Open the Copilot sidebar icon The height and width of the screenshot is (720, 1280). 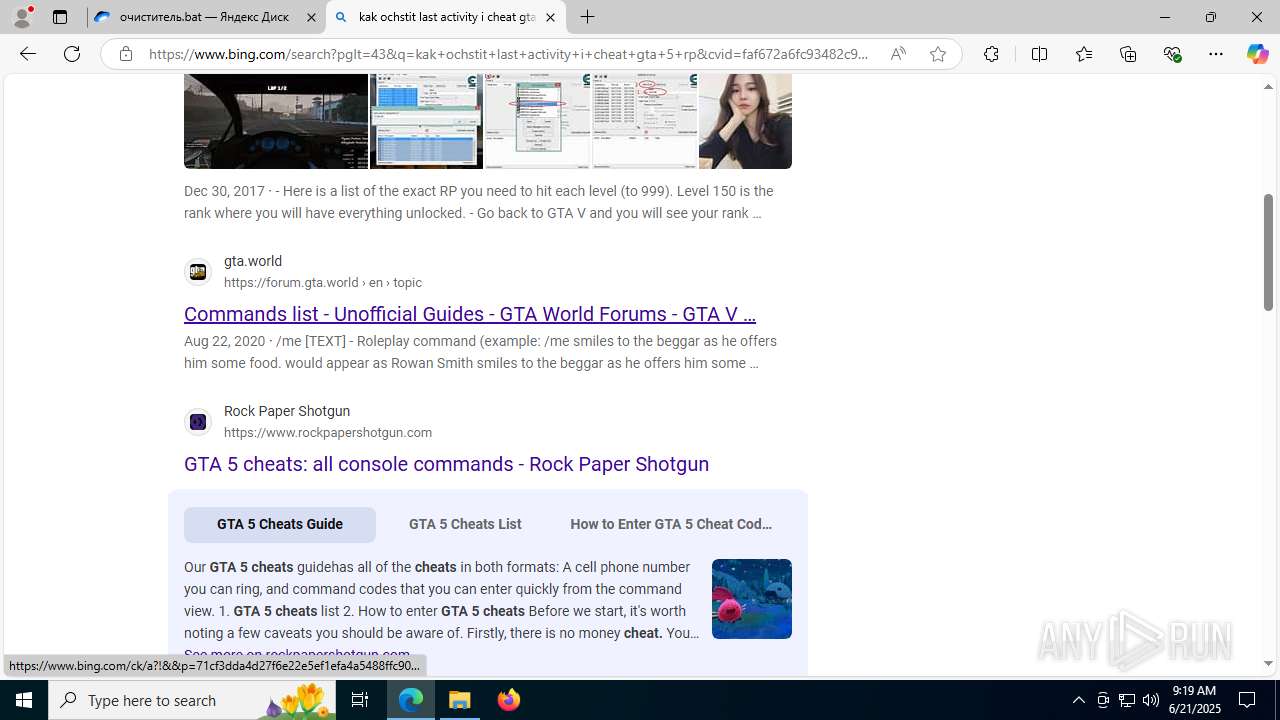click(x=1257, y=54)
